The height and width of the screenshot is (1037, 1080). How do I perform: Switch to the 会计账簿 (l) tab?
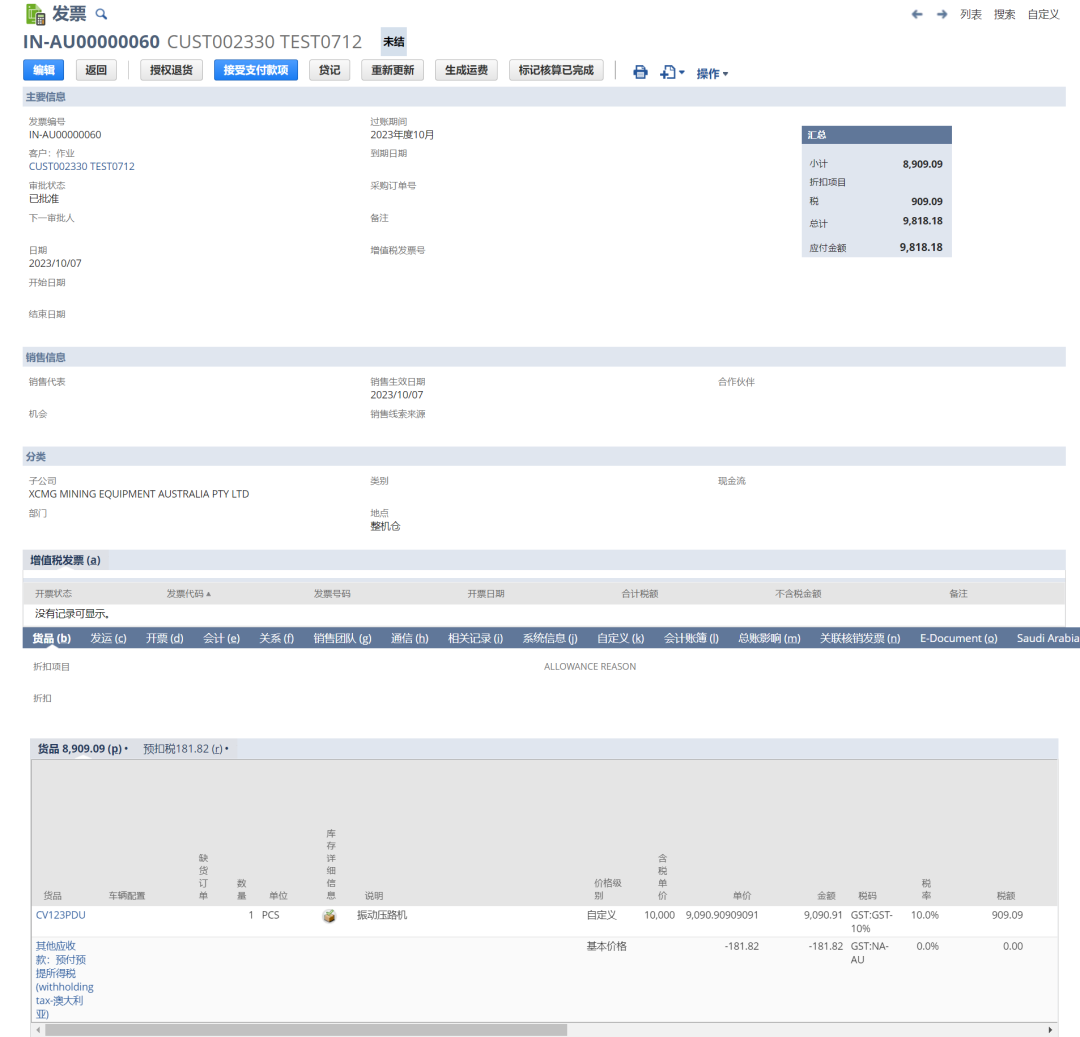[x=691, y=638]
